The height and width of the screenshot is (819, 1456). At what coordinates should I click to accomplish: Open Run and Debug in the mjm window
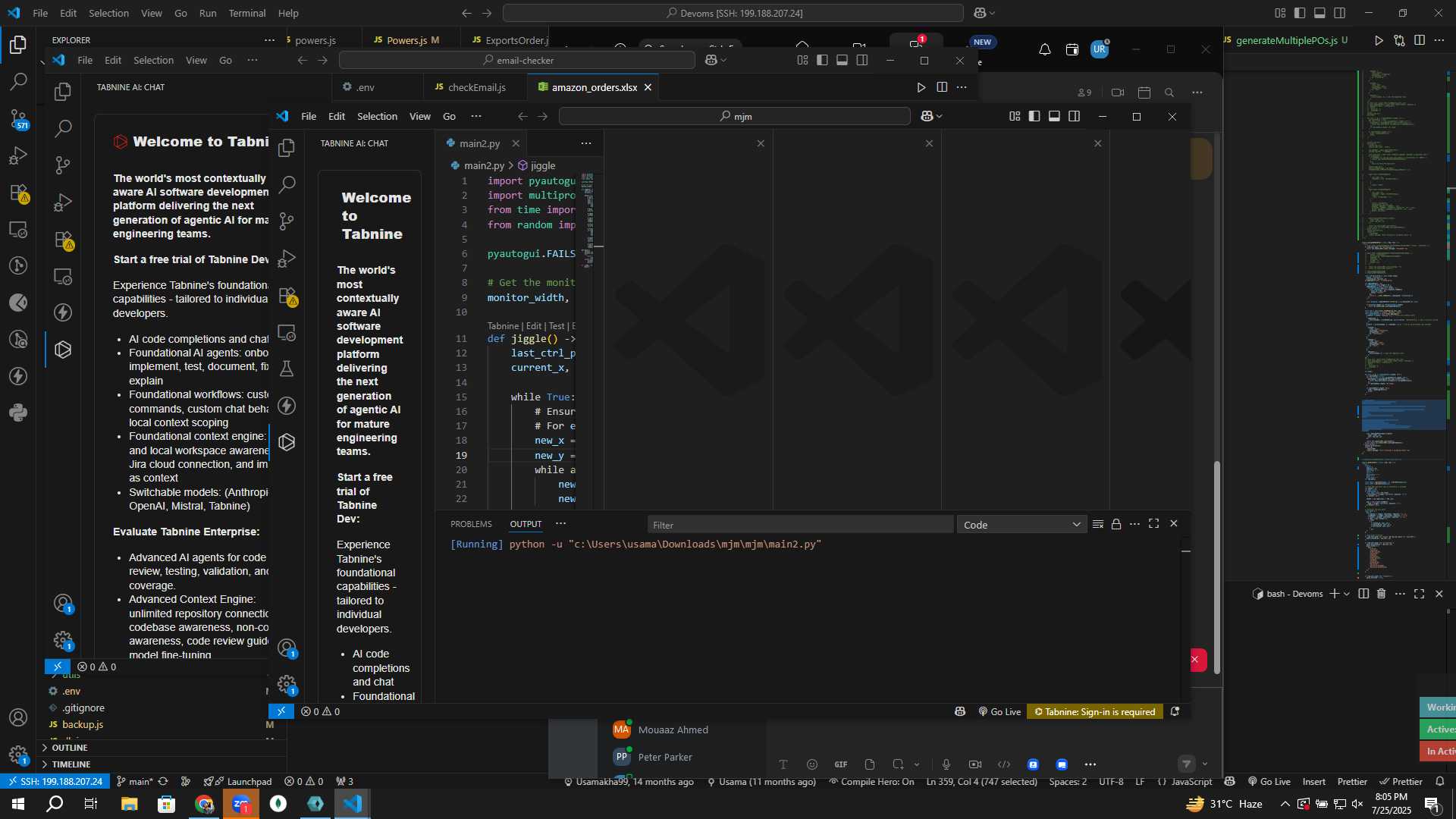pos(287,259)
